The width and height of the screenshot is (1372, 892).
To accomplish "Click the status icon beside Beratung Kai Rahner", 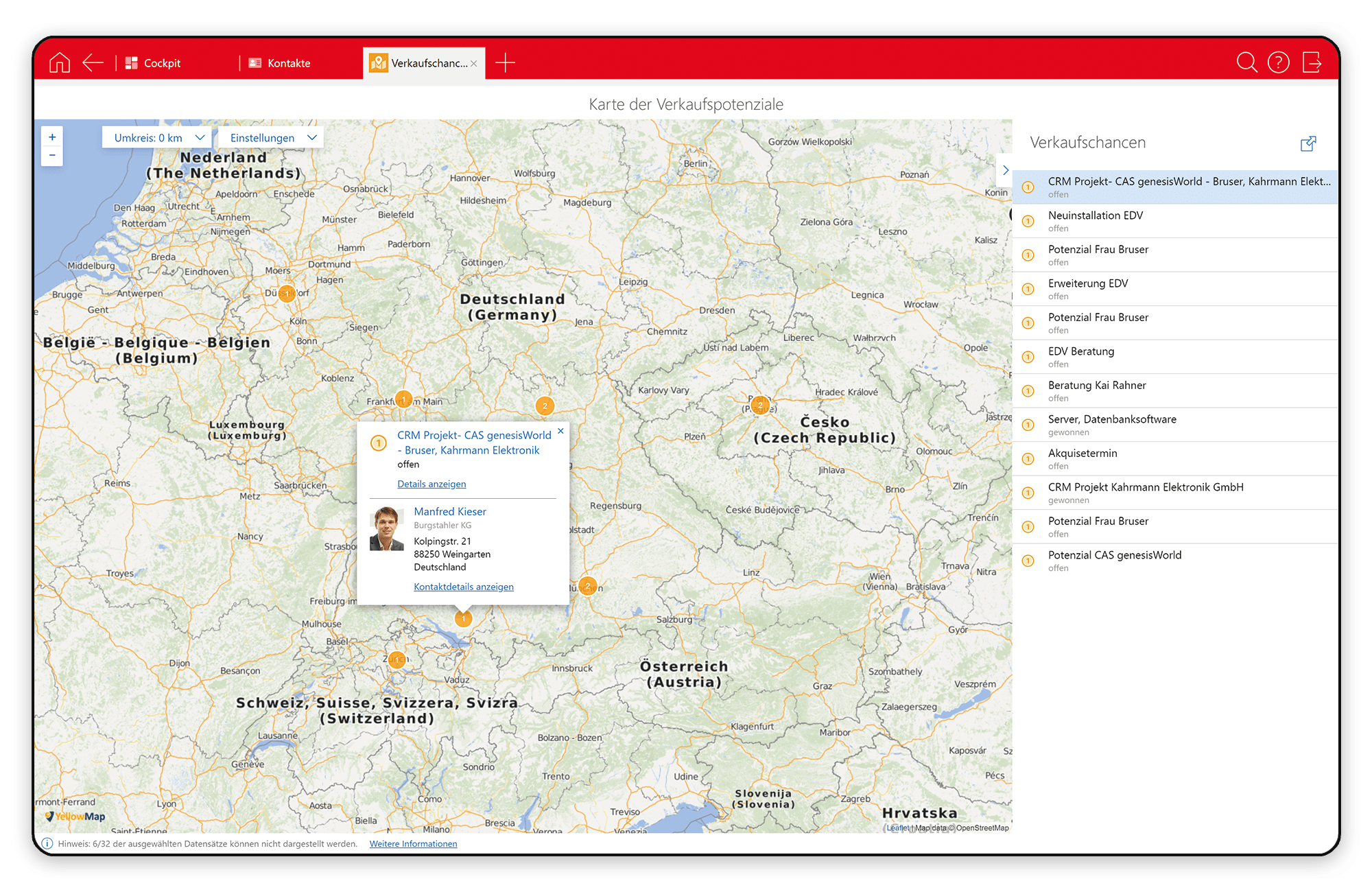I will pyautogui.click(x=1028, y=391).
